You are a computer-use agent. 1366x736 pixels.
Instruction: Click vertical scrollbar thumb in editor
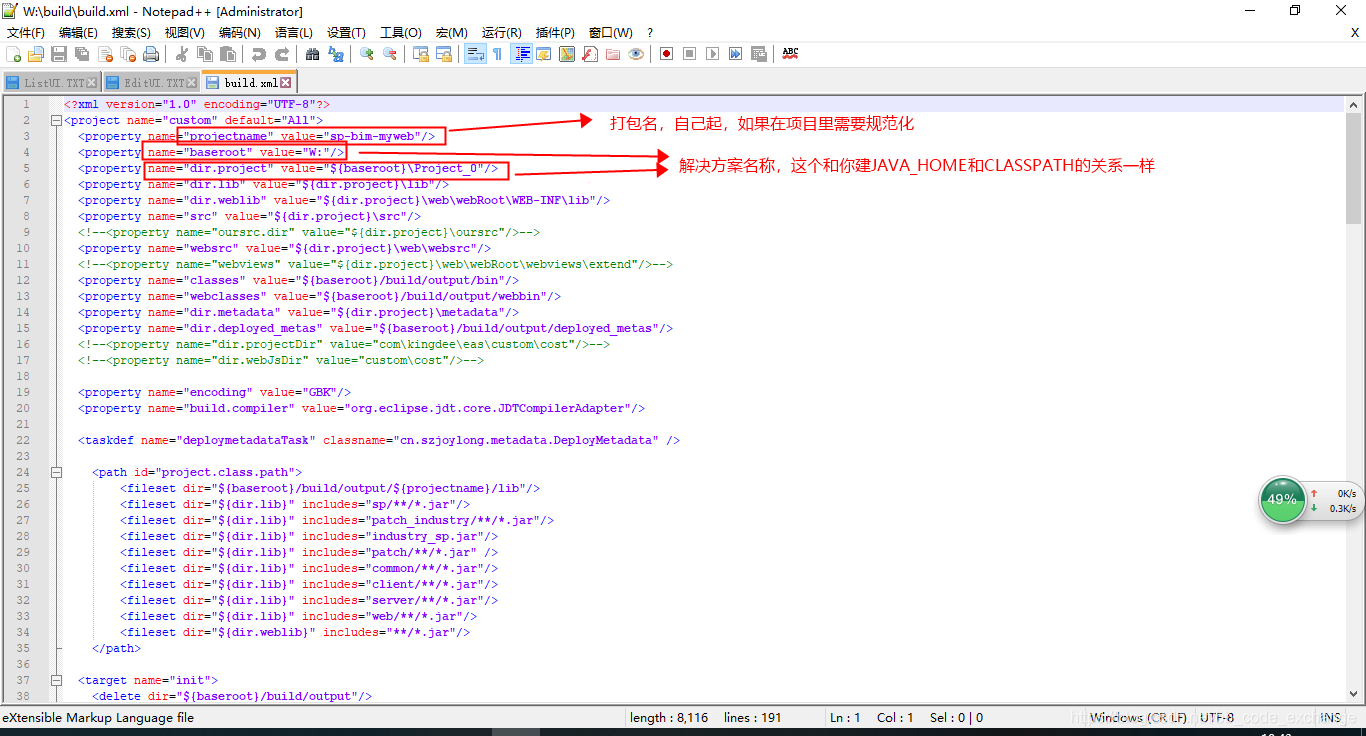click(x=1354, y=169)
